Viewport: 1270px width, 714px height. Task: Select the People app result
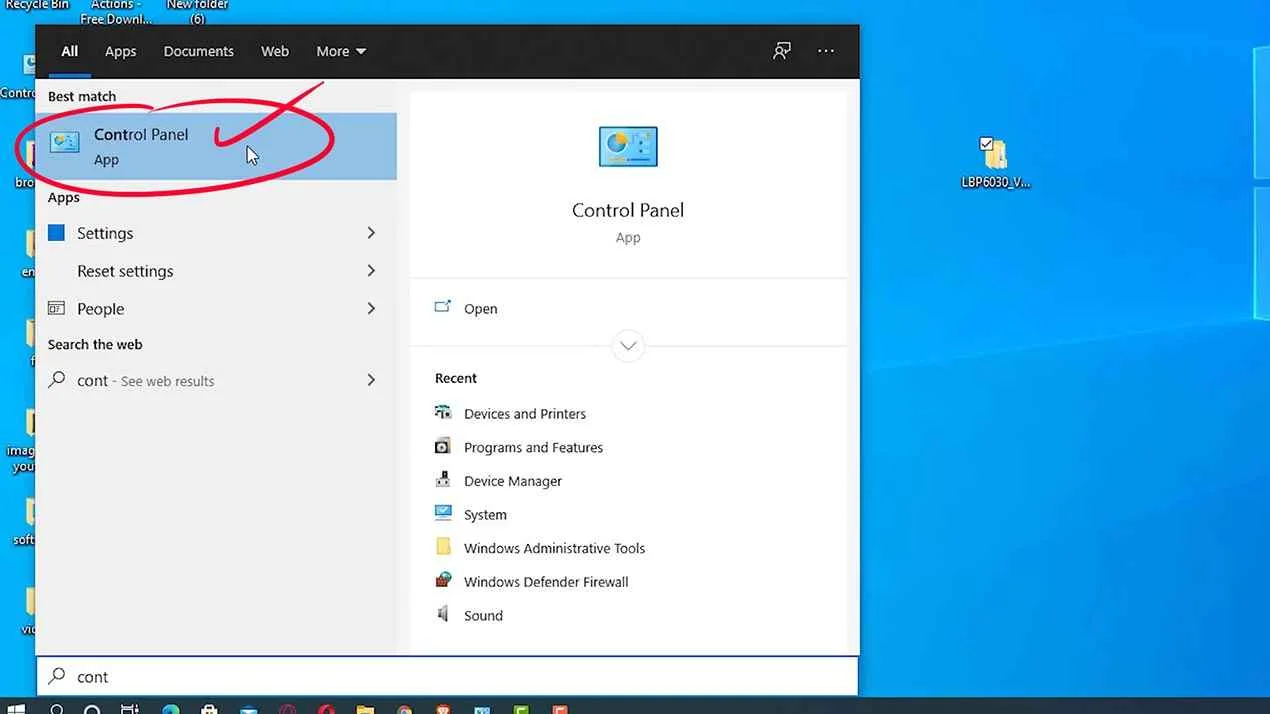click(x=216, y=309)
